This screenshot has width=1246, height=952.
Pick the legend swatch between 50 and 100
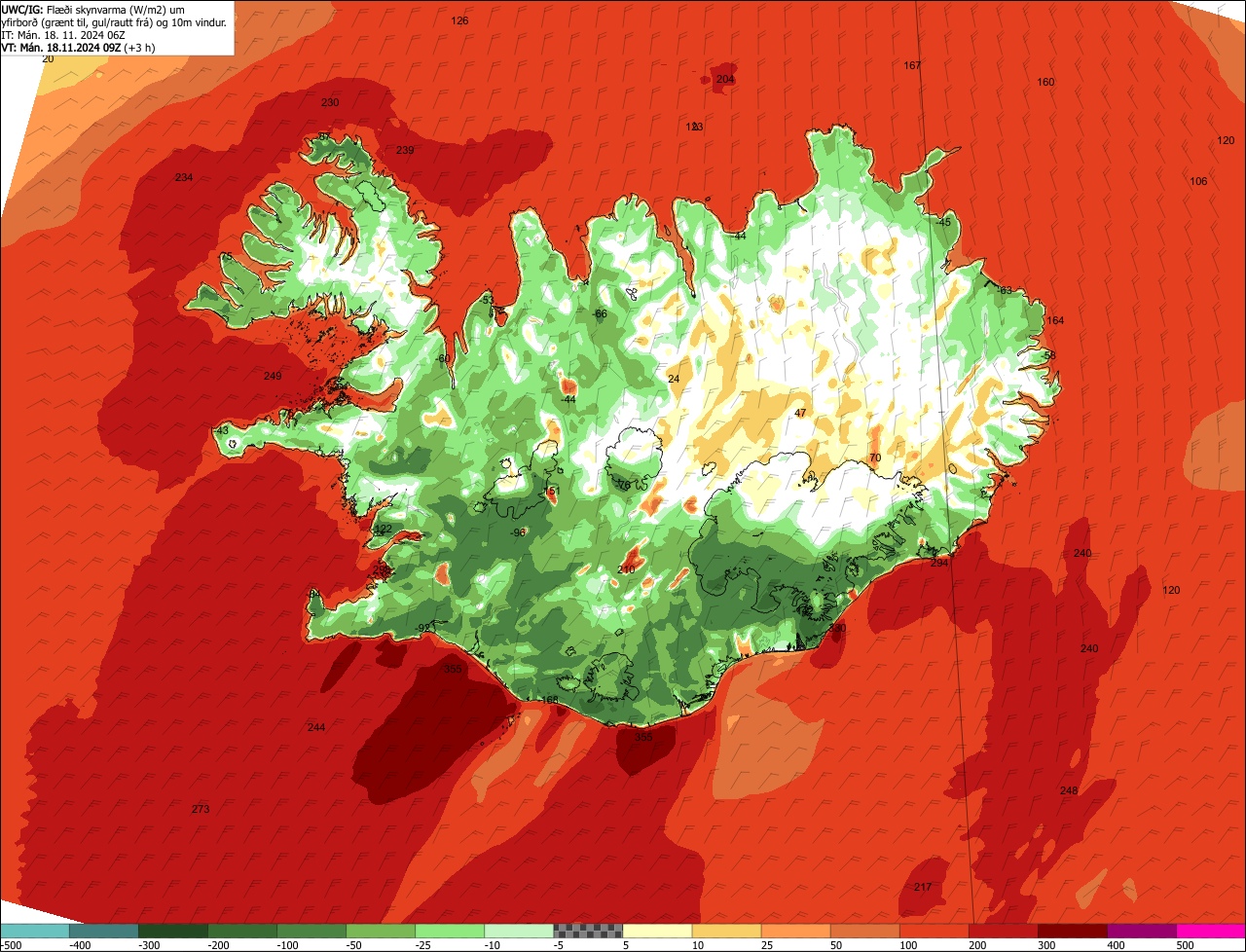(864, 931)
